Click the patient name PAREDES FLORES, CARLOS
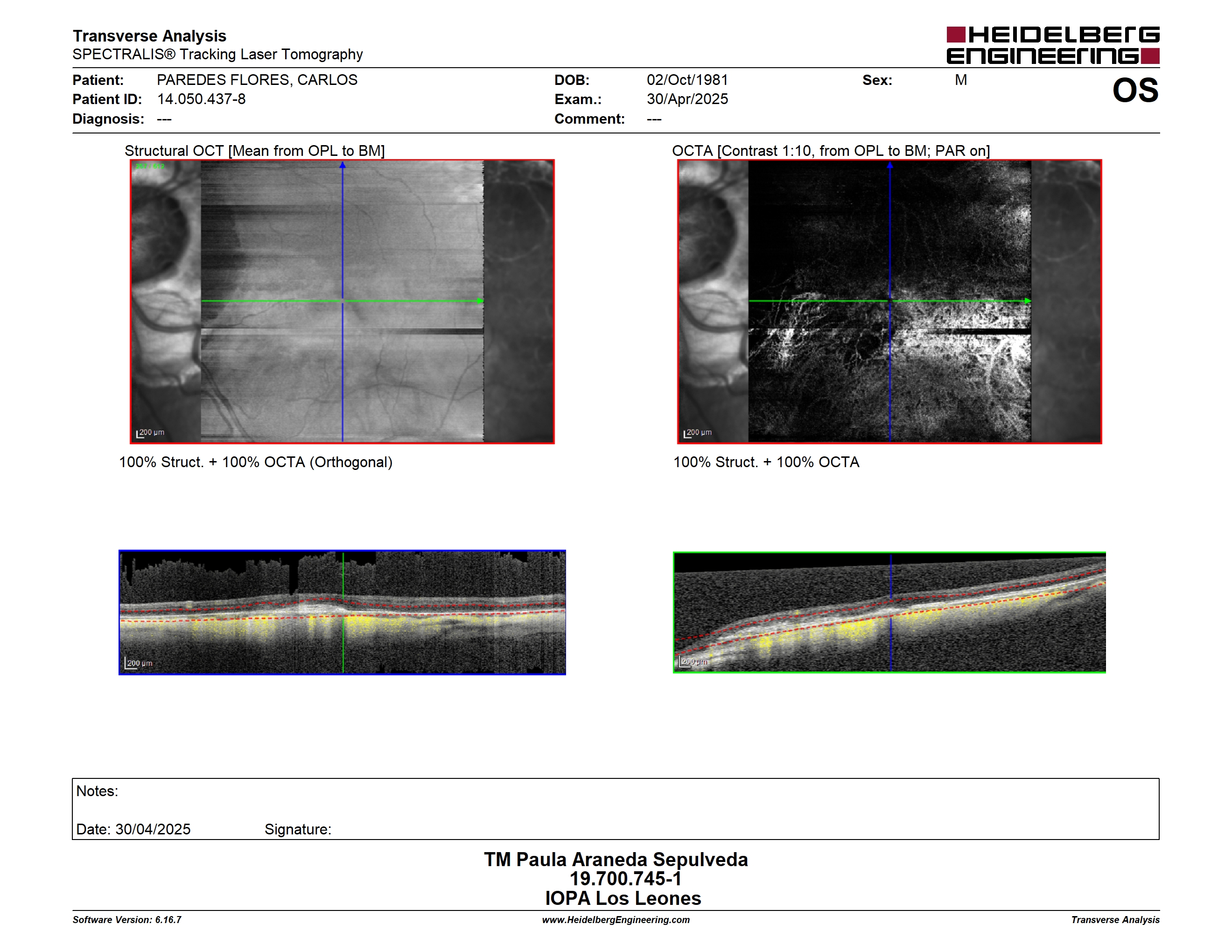 (257, 80)
